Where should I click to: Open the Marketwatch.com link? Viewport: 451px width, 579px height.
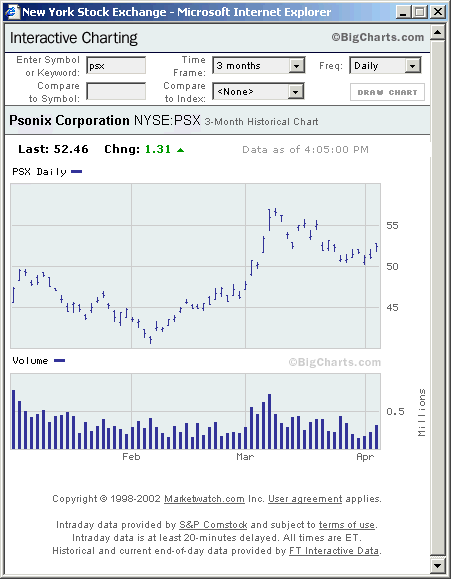pyautogui.click(x=204, y=499)
